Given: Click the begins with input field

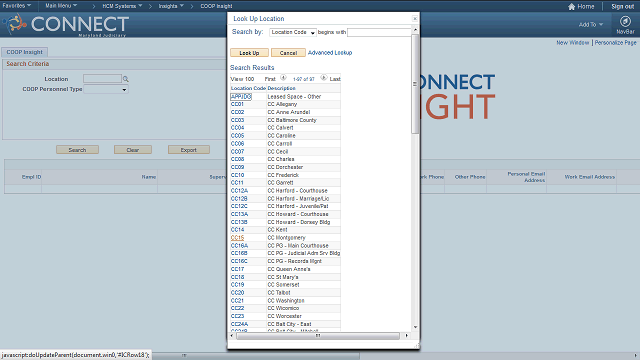Looking at the screenshot, I should coord(379,32).
